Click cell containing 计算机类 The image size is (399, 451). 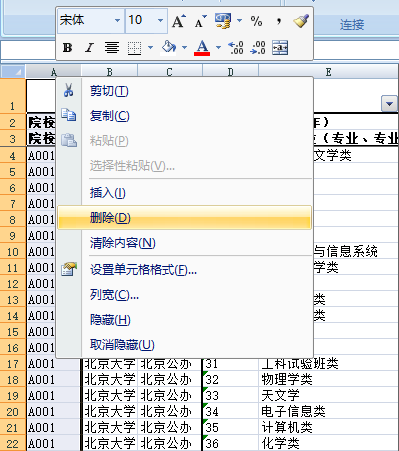[329, 427]
